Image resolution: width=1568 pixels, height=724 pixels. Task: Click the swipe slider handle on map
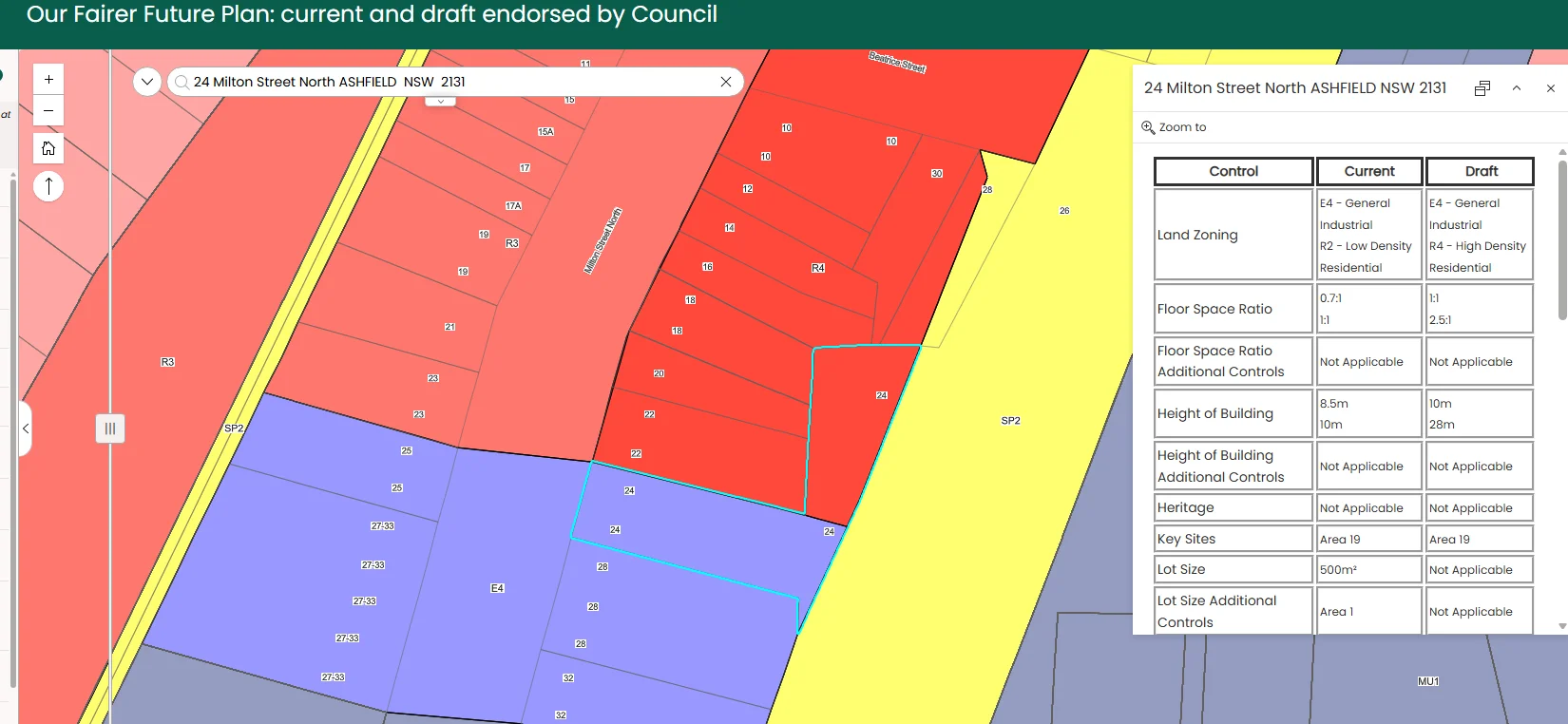pyautogui.click(x=110, y=429)
